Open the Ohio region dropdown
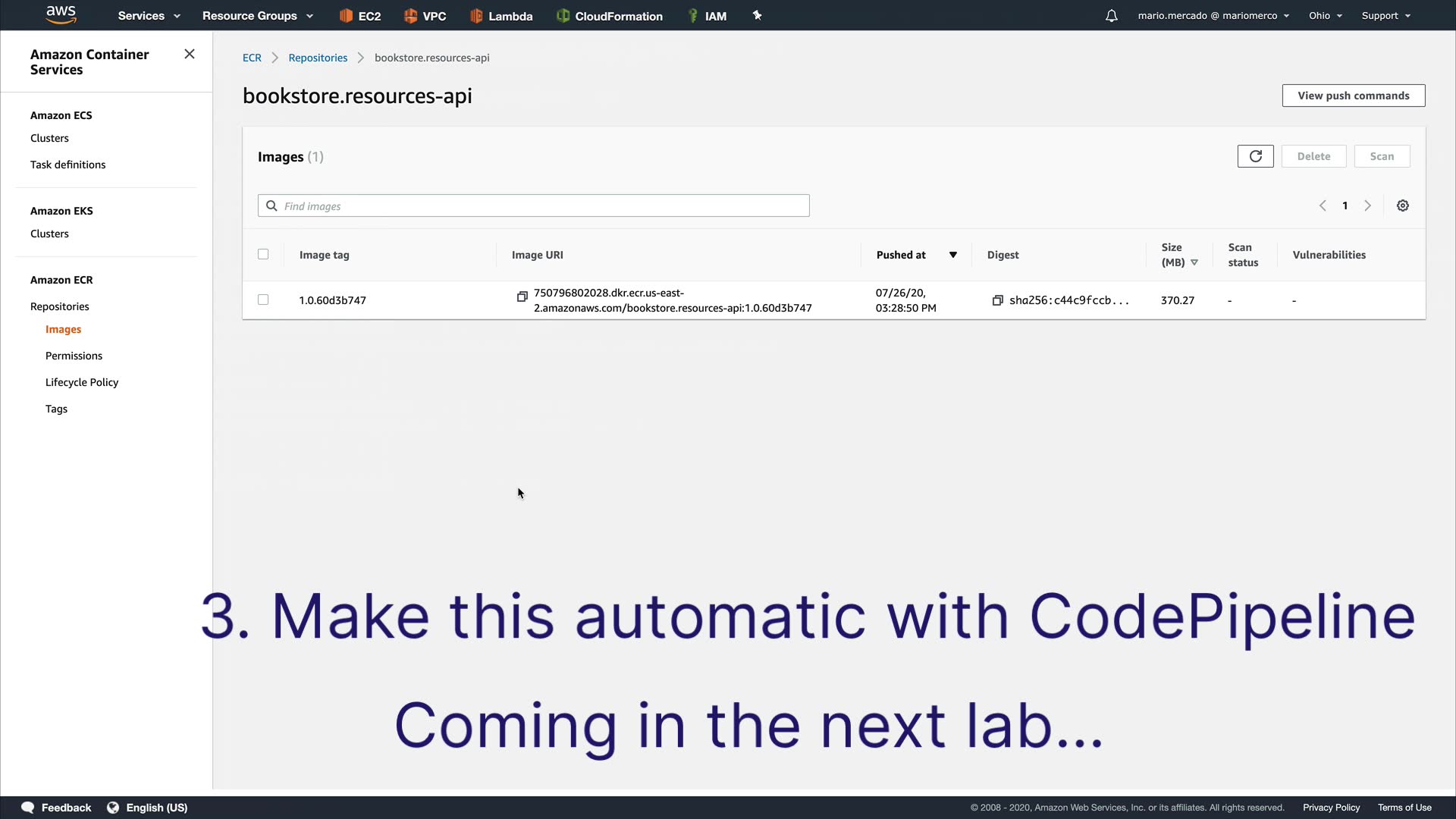 1325,16
